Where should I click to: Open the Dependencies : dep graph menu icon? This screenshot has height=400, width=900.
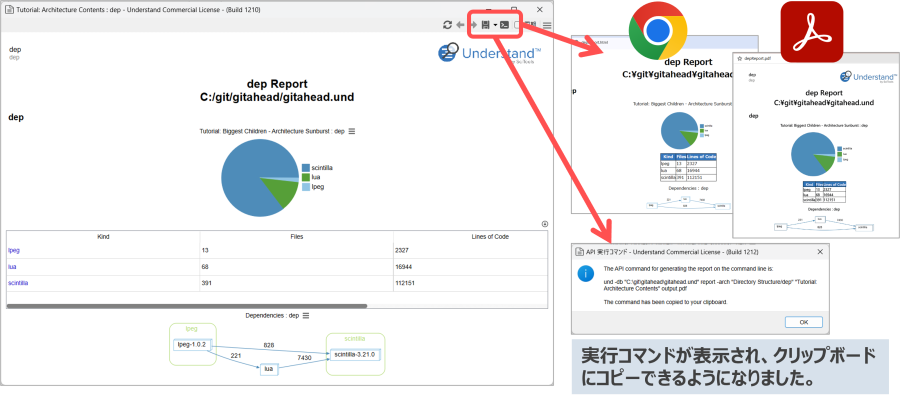pyautogui.click(x=306, y=316)
